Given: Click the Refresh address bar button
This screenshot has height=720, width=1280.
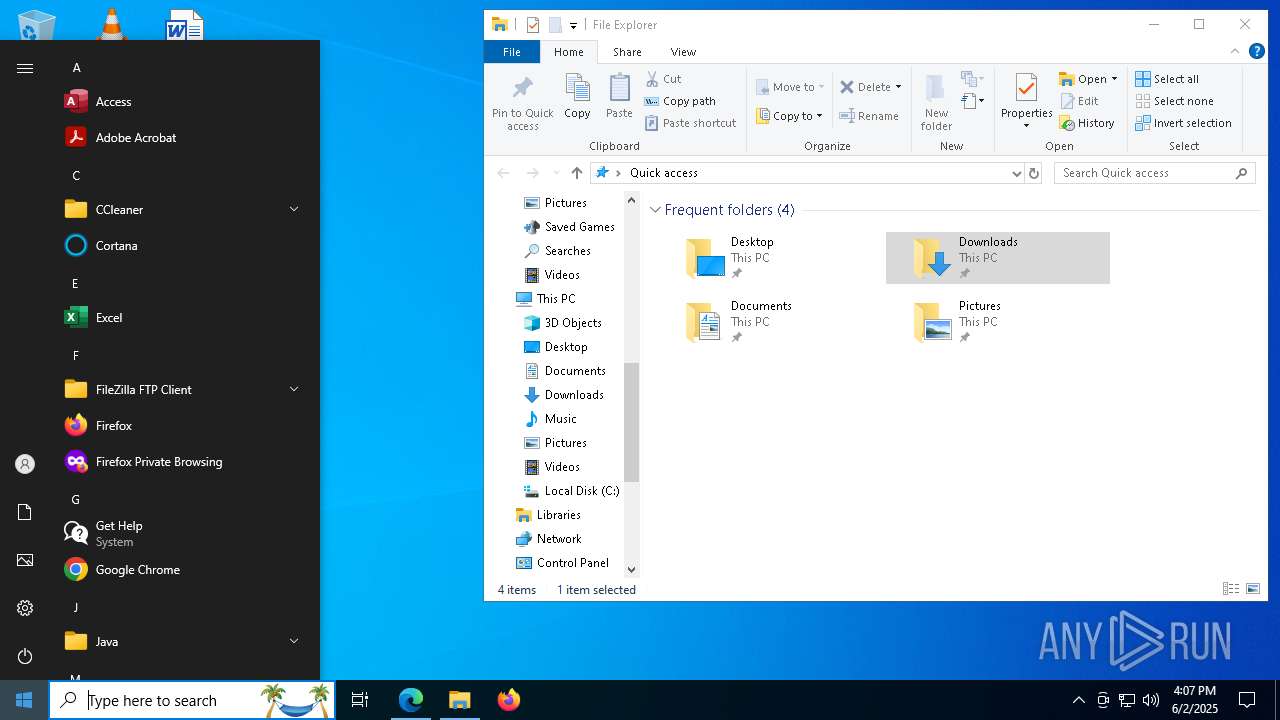Looking at the screenshot, I should click(x=1034, y=173).
